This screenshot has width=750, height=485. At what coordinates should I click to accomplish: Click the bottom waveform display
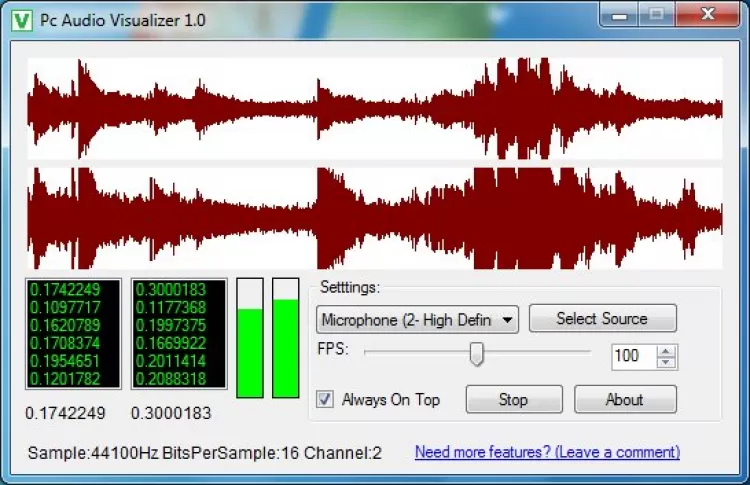click(x=375, y=218)
